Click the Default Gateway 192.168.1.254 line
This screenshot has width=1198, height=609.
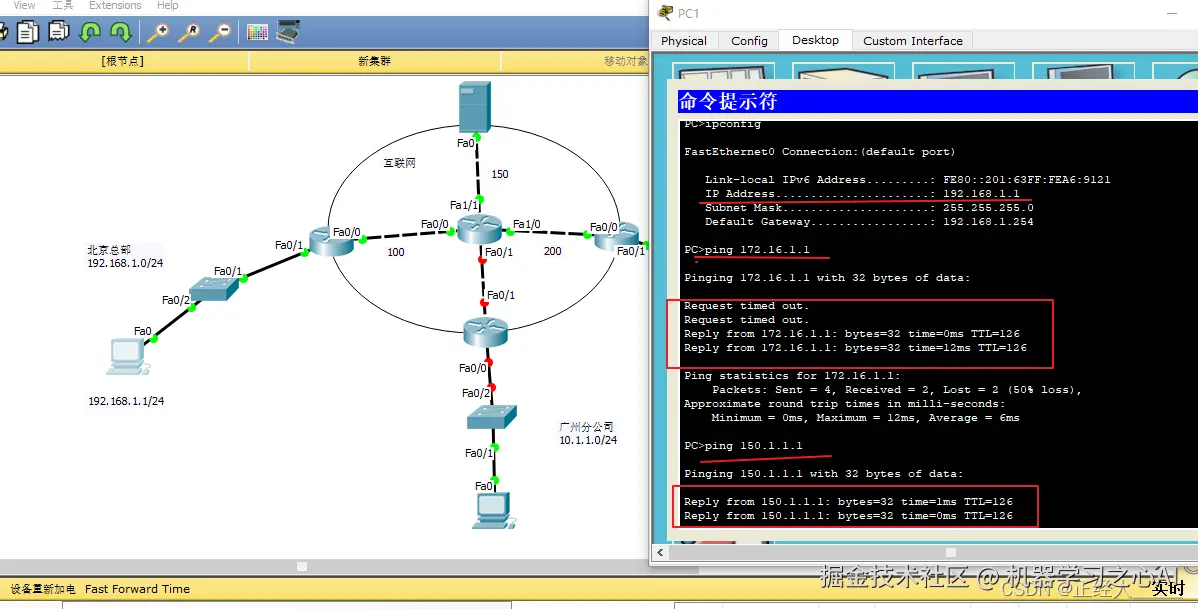point(869,222)
